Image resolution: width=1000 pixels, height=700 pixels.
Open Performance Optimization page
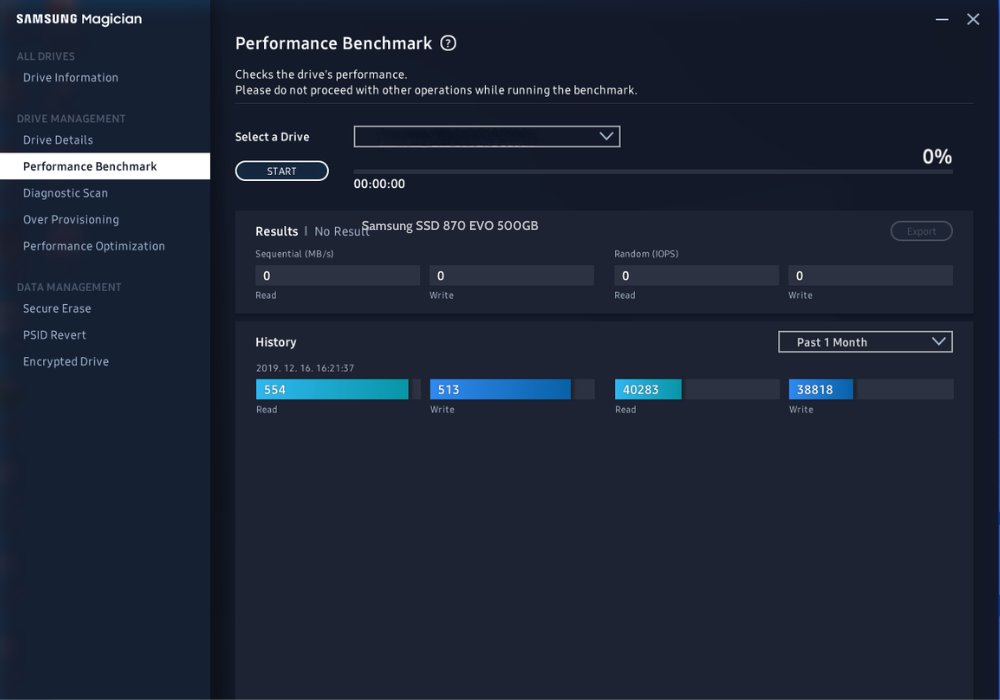(94, 246)
